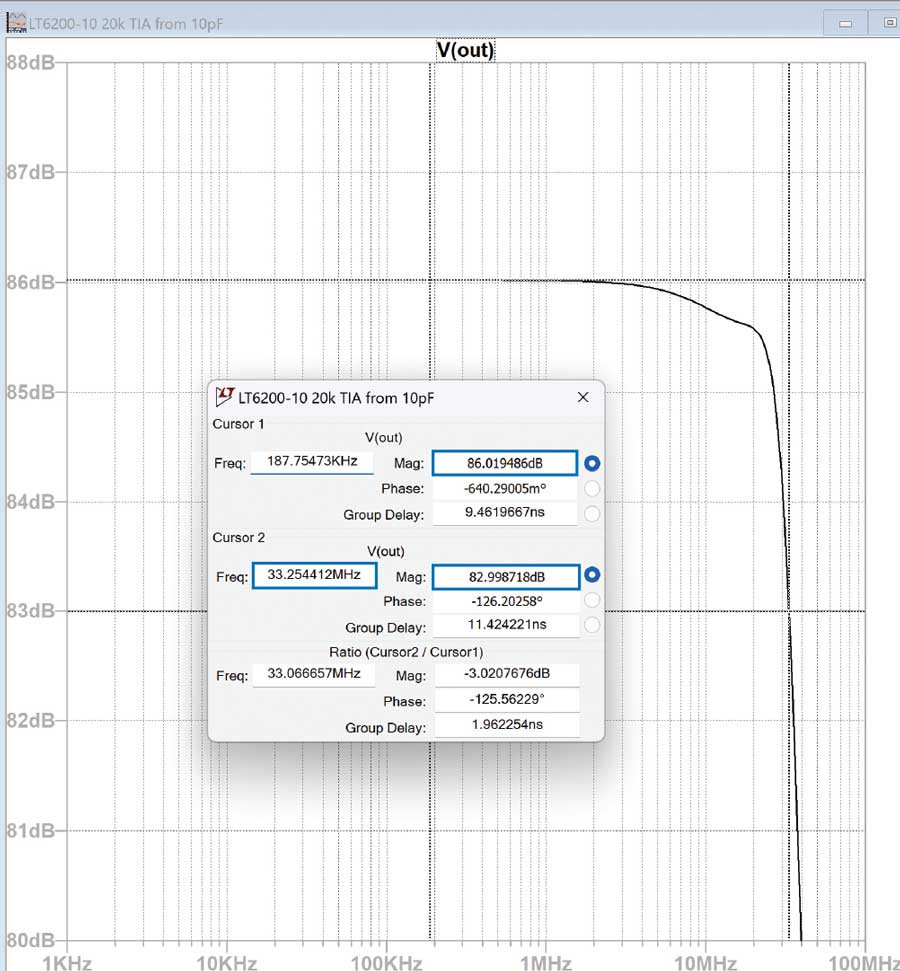
Task: Select Cursor 1 Mag radio button
Action: tap(592, 464)
